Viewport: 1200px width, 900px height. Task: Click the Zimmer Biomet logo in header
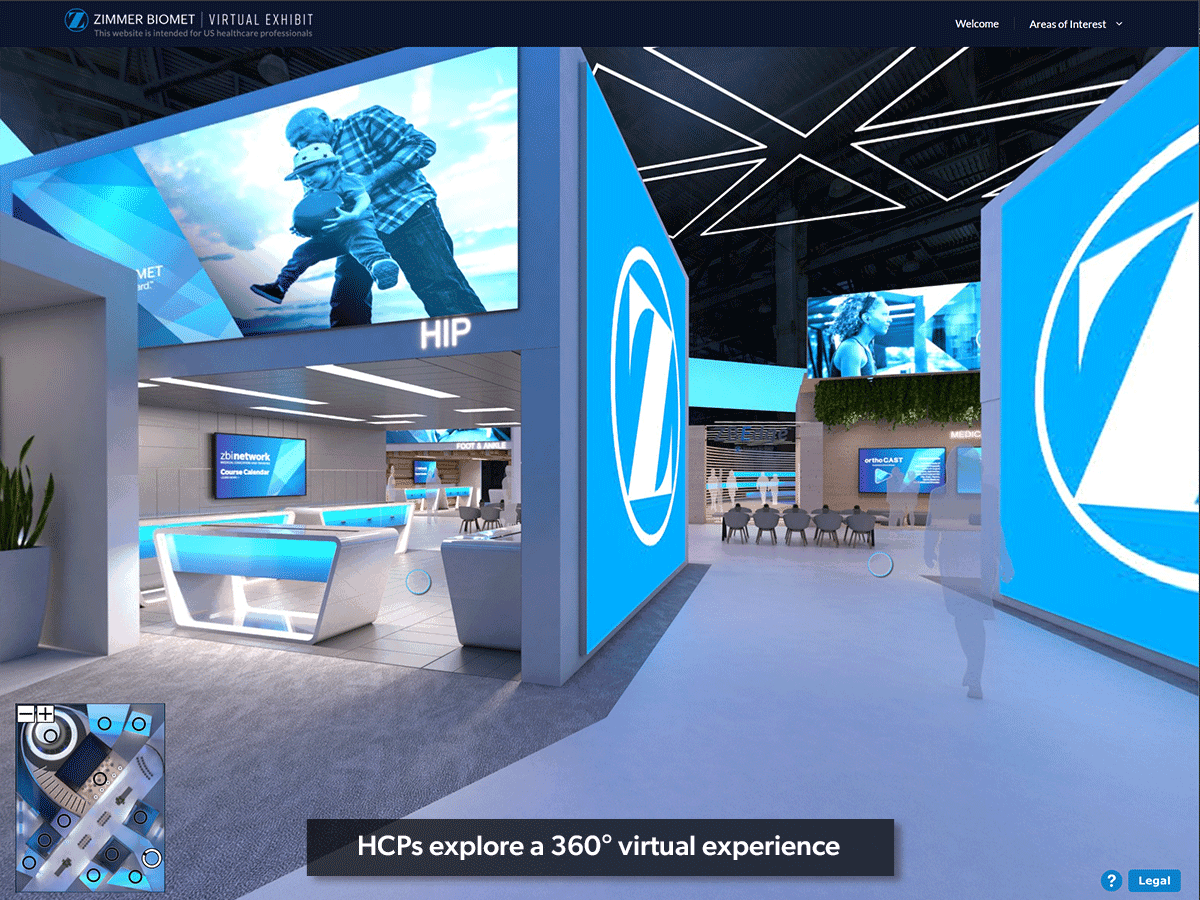[x=76, y=19]
